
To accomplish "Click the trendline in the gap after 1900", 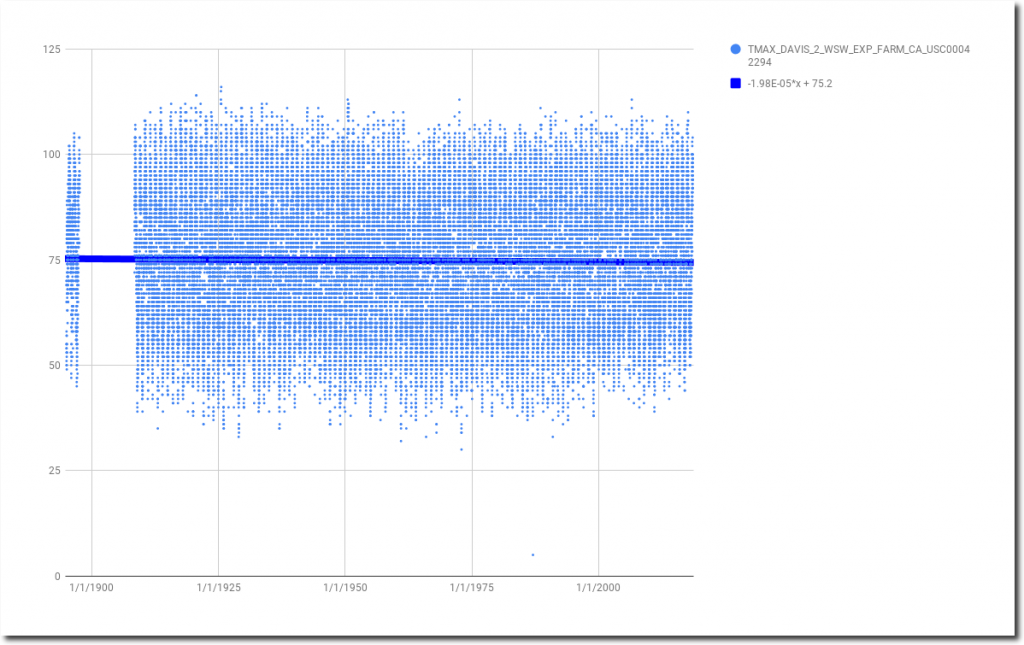I will coord(108,259).
